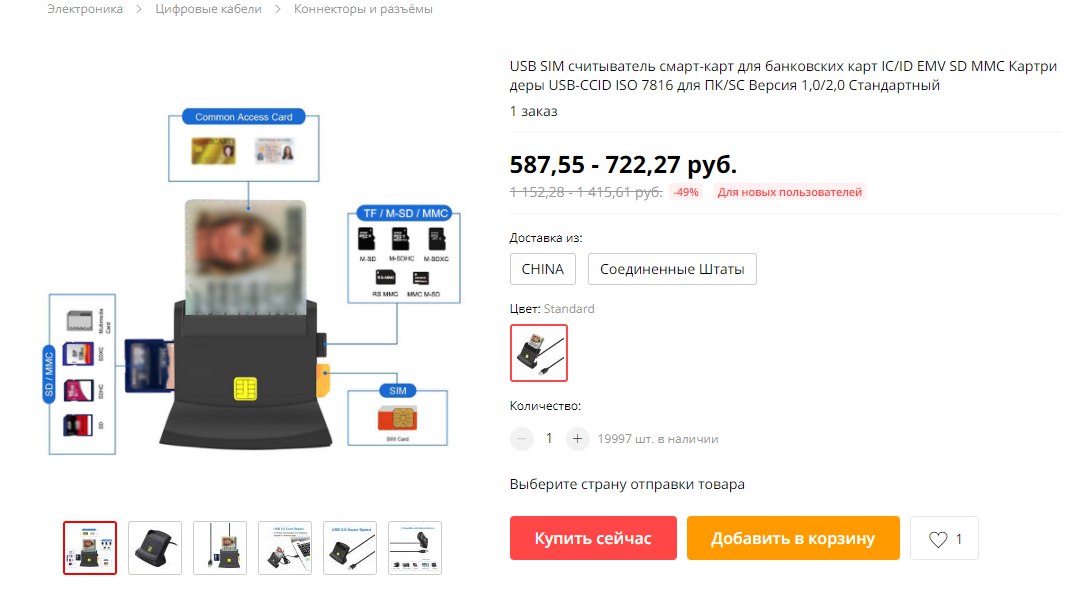Select the first product thumbnail
The width and height of the screenshot is (1070, 601).
pos(90,548)
